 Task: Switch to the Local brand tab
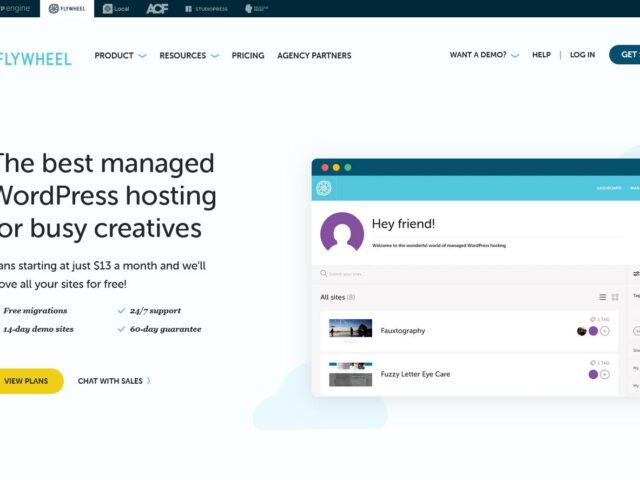coord(116,9)
